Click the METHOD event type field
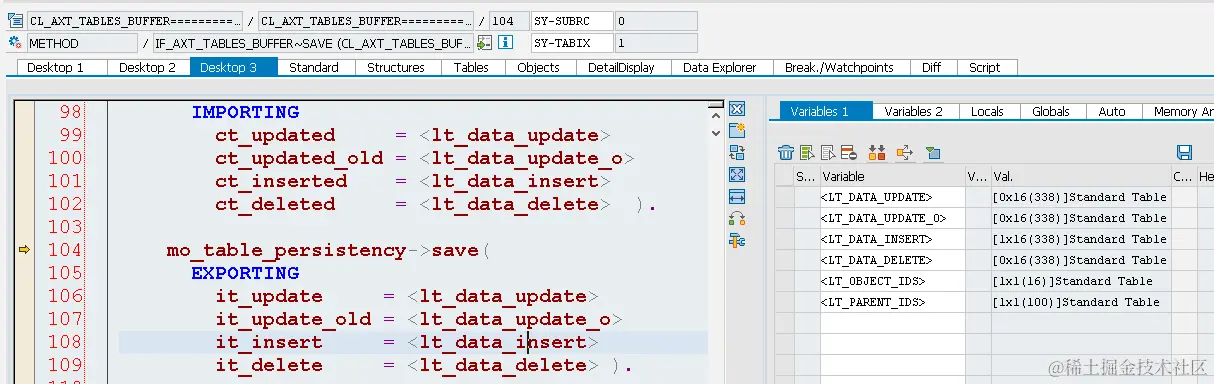 click(x=82, y=43)
